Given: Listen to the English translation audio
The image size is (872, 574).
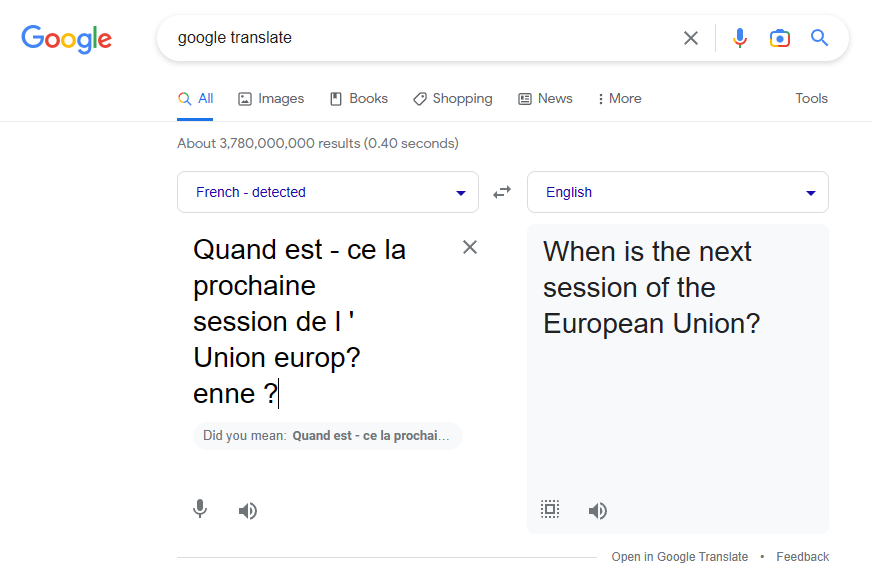Looking at the screenshot, I should (598, 510).
